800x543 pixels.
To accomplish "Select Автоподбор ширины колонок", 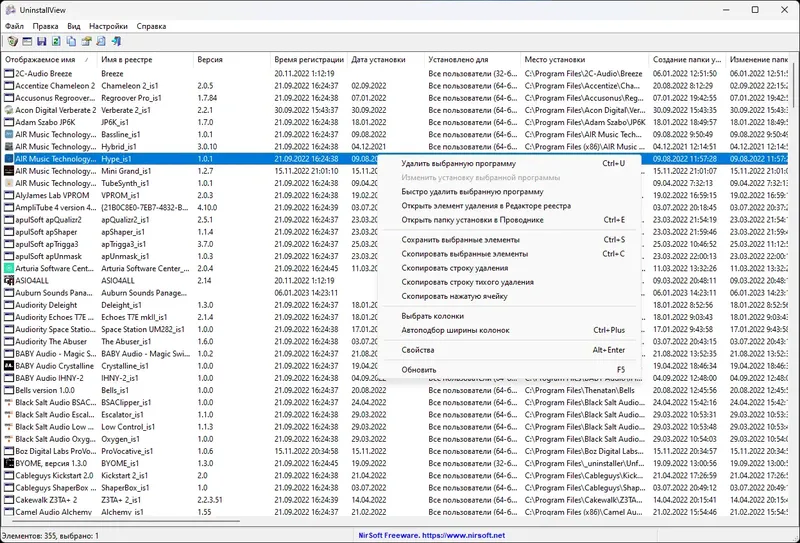I will 510,330.
